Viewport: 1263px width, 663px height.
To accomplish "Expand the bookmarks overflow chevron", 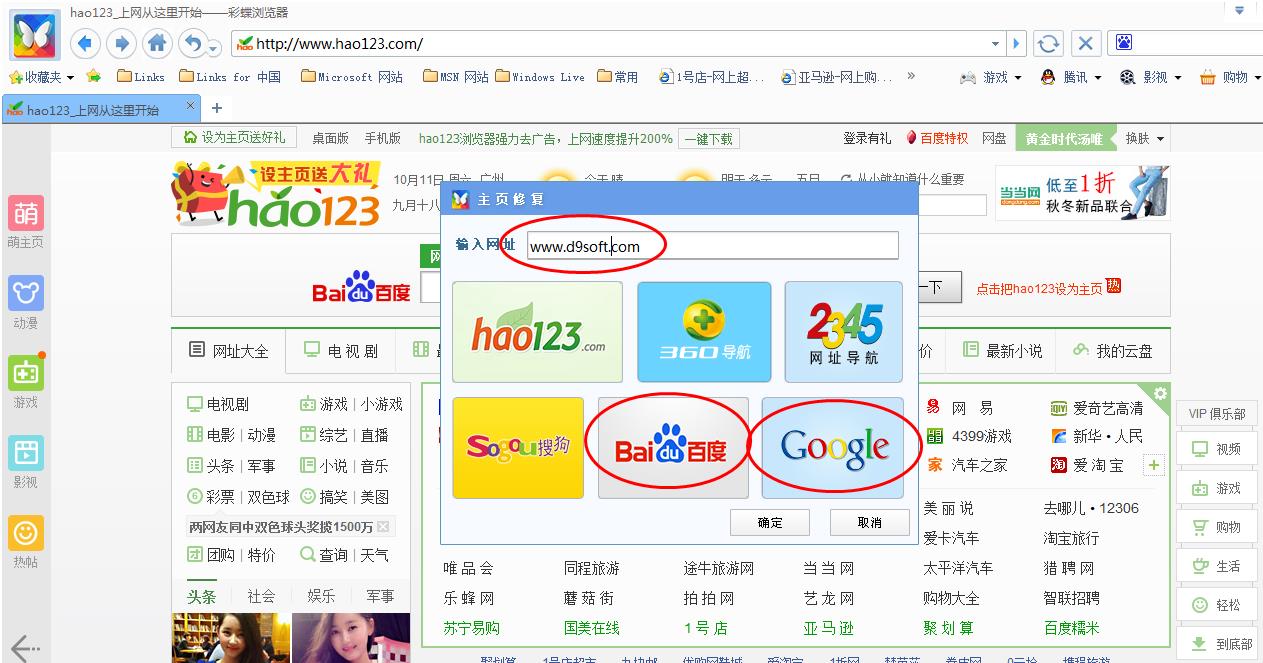I will tap(910, 76).
